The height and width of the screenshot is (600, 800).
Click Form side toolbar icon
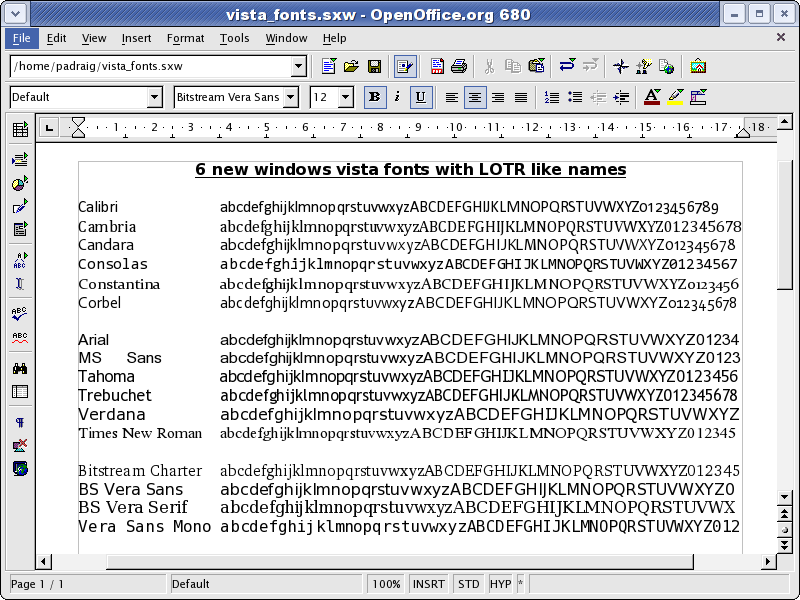coord(20,229)
